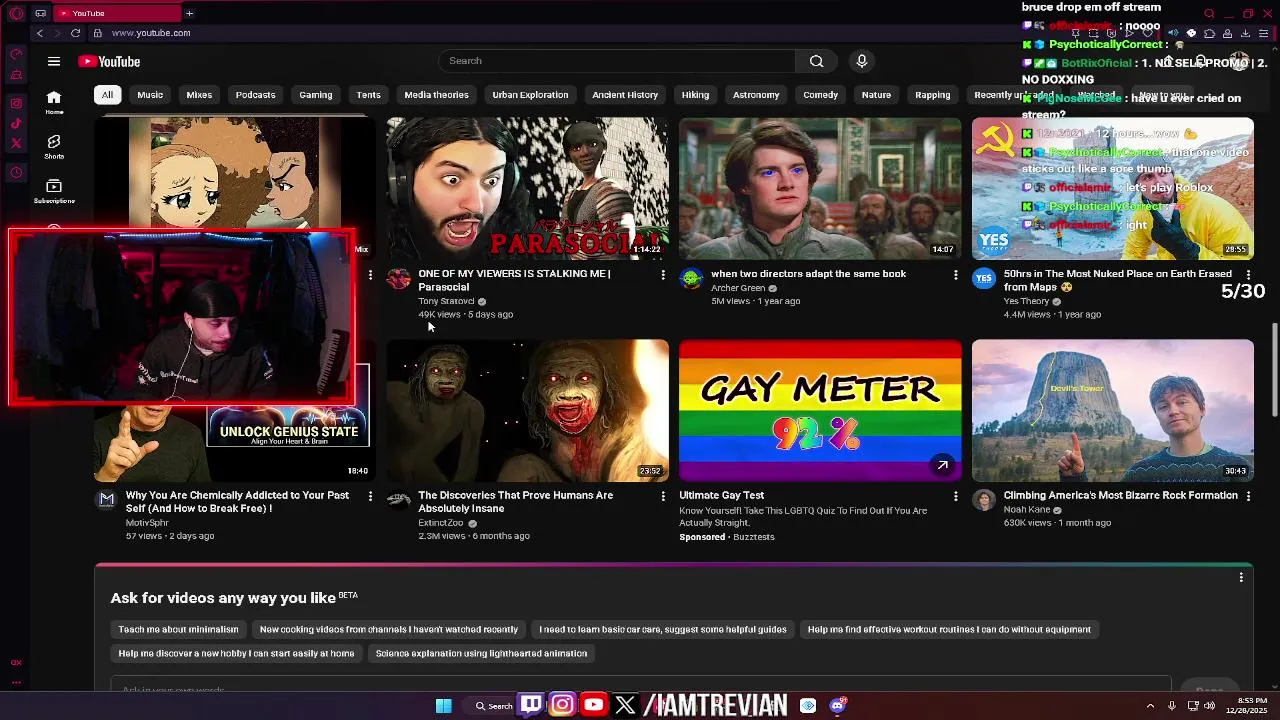
Task: Click 'I need to learn basic car care' suggestion
Action: 663,630
